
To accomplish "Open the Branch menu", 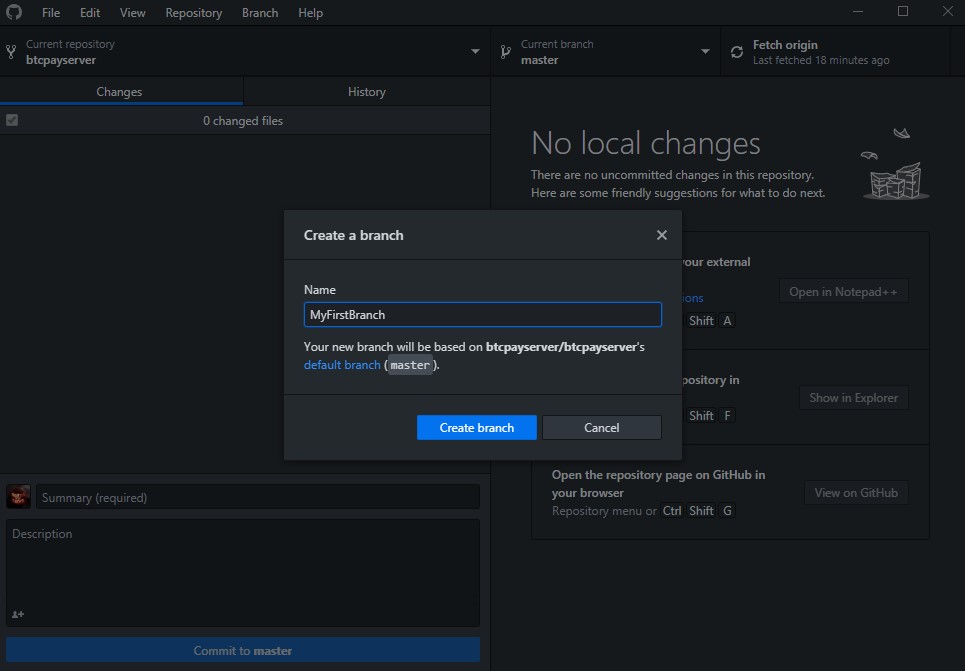I will pyautogui.click(x=260, y=12).
